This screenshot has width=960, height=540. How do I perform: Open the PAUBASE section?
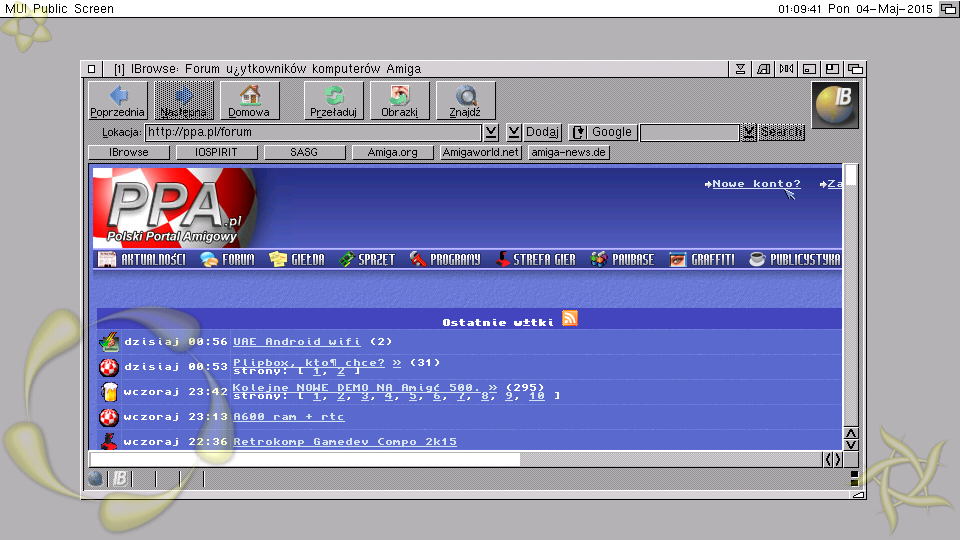tap(622, 260)
